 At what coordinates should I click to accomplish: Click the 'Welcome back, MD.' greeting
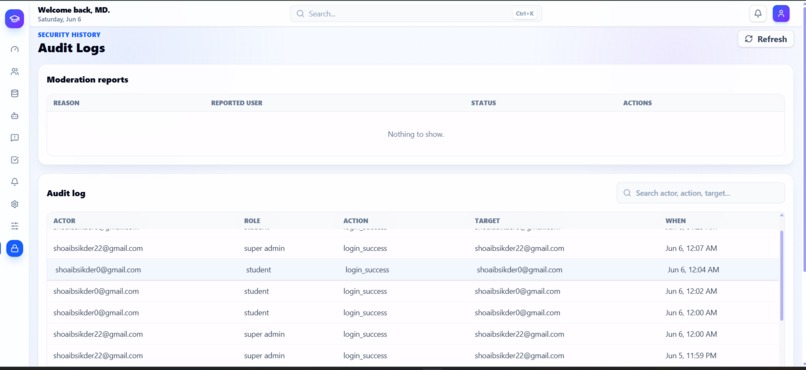[74, 10]
